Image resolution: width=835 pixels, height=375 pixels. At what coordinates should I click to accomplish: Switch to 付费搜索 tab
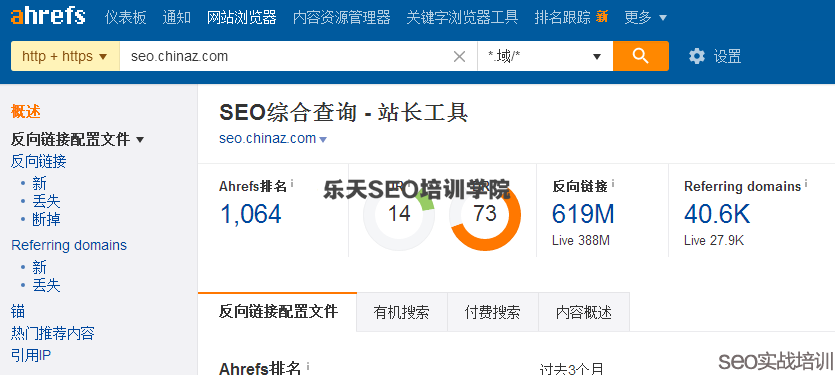[493, 312]
